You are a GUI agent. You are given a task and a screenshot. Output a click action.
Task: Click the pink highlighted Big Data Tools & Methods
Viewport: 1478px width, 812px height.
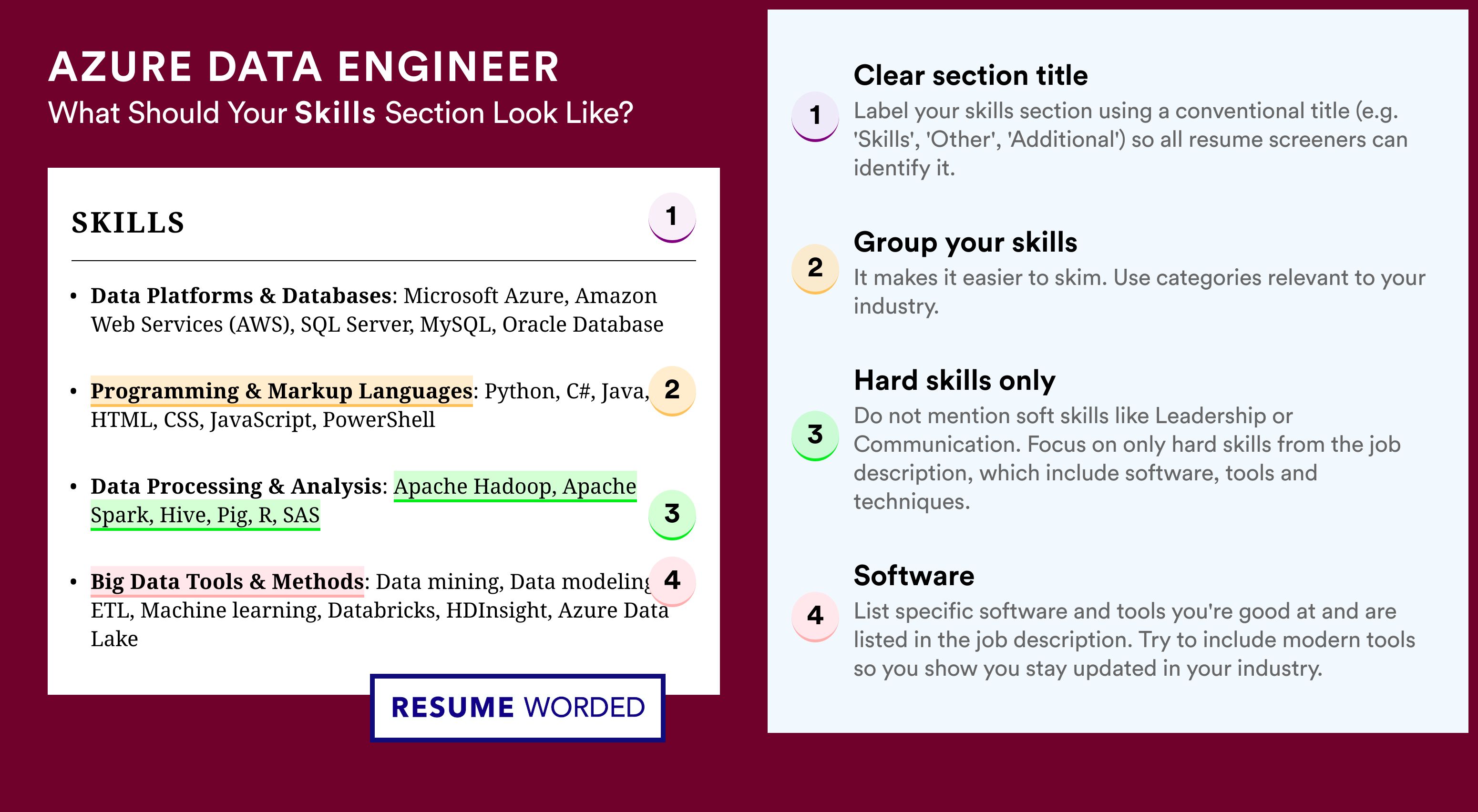point(226,581)
